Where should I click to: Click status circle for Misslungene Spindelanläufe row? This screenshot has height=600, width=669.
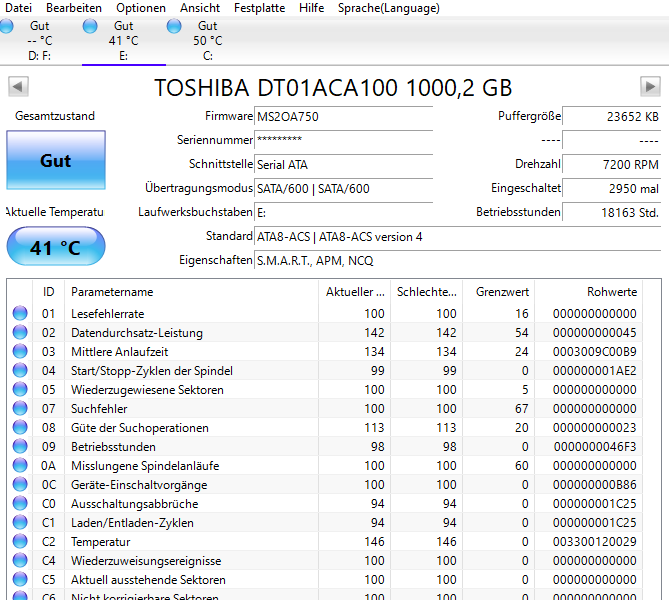click(20, 465)
